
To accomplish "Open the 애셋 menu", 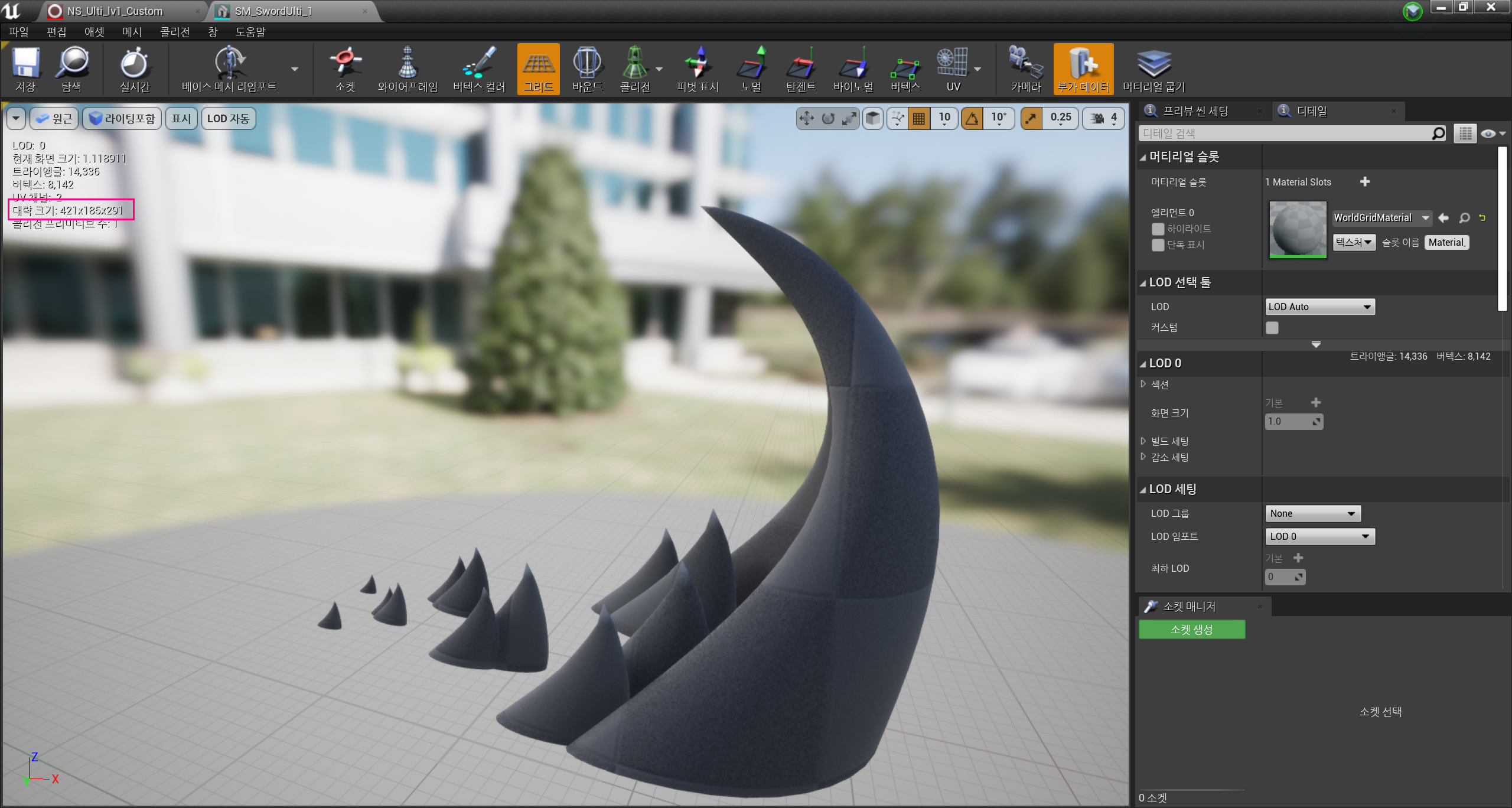I will pos(94,32).
